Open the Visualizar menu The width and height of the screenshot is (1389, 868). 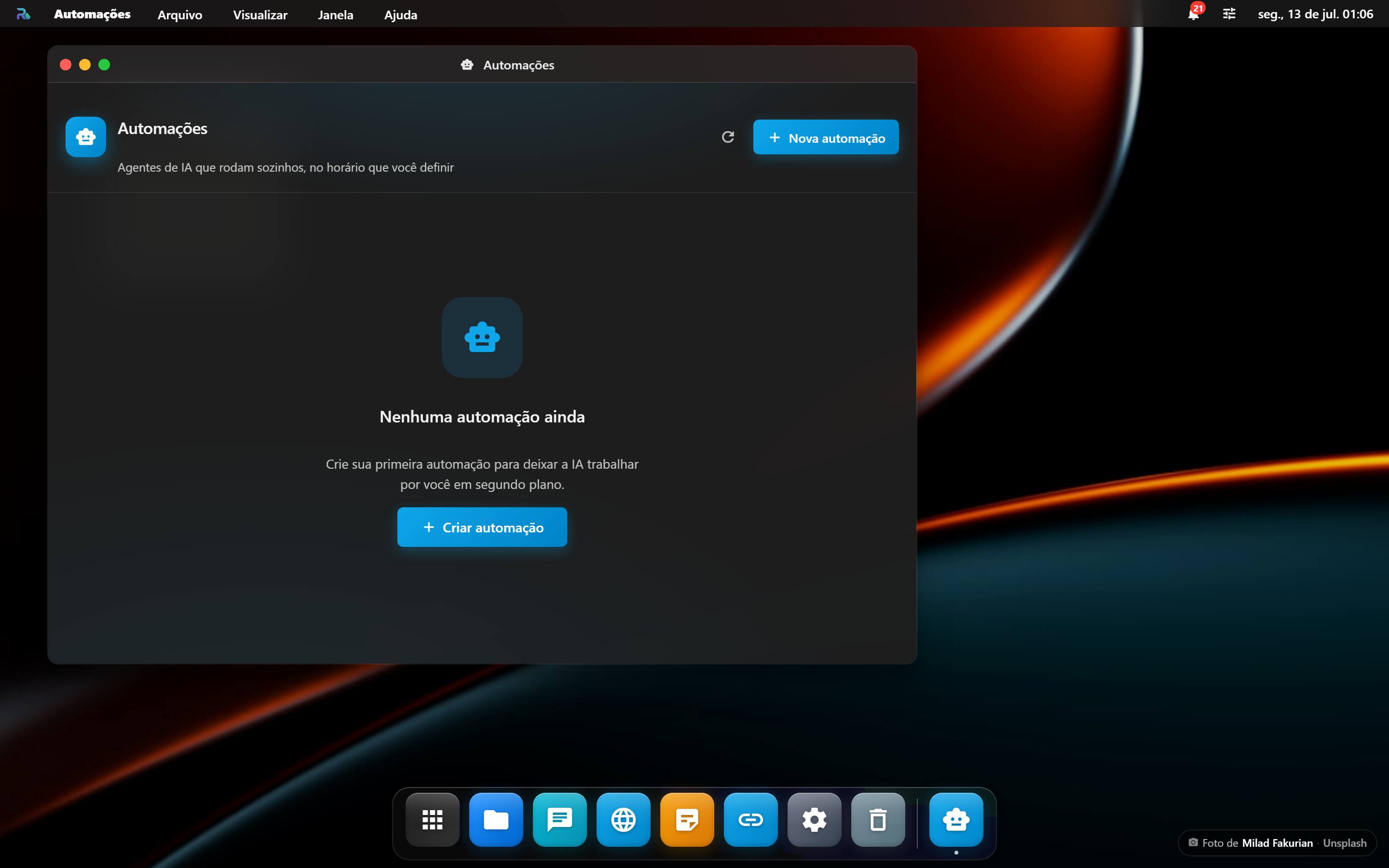(x=260, y=14)
